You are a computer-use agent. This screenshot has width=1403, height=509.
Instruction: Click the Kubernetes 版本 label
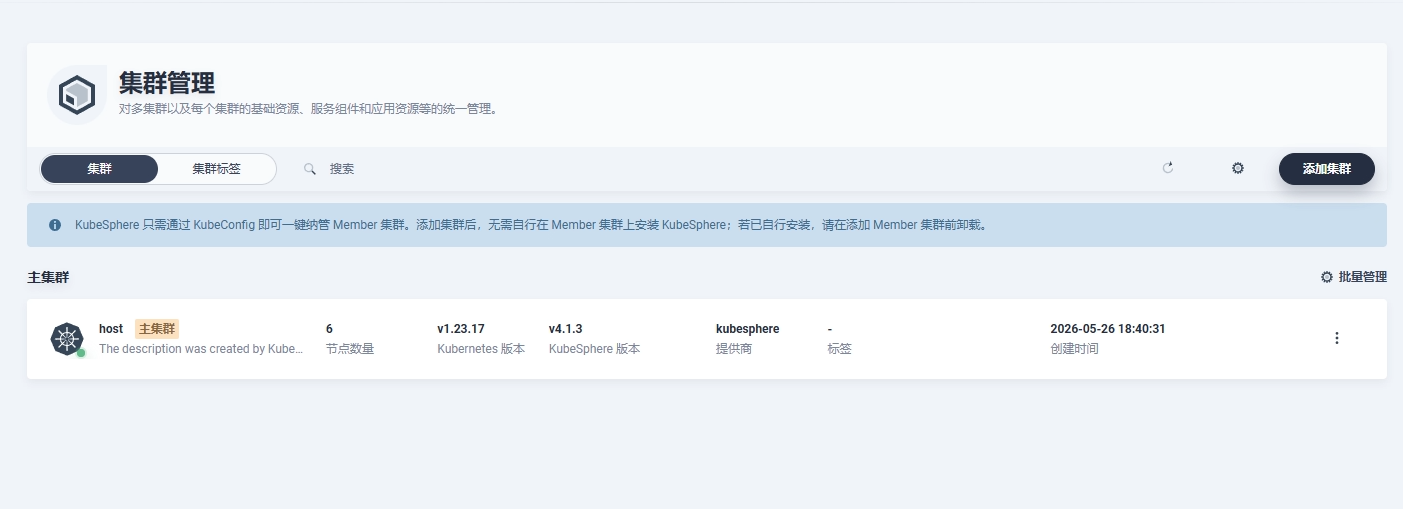(481, 349)
